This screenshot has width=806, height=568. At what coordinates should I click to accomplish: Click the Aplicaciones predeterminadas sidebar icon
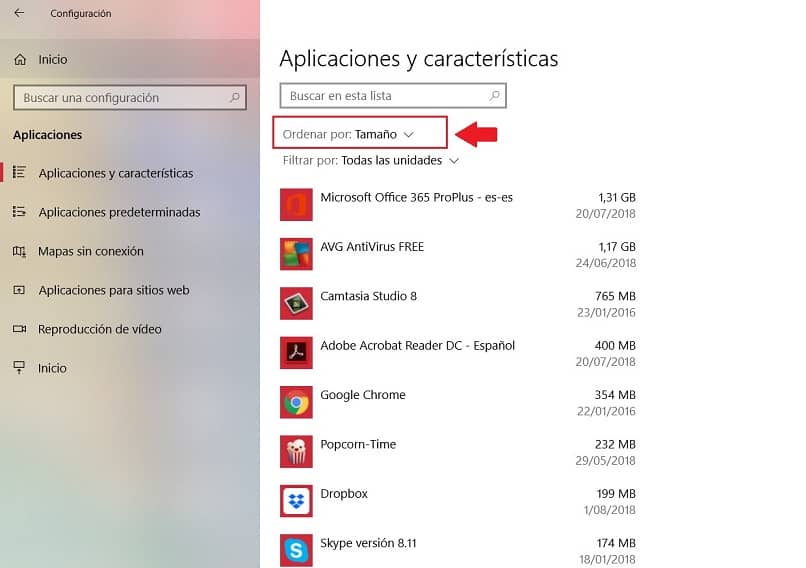[19, 211]
